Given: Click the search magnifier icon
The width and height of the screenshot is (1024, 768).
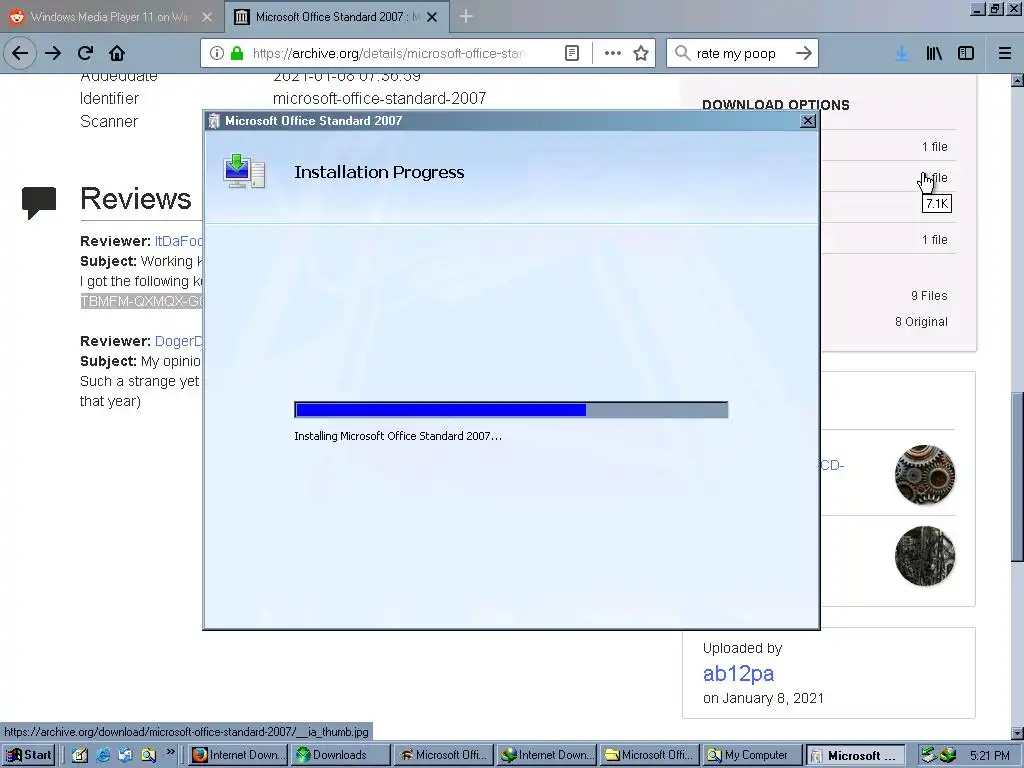Looking at the screenshot, I should 682,53.
